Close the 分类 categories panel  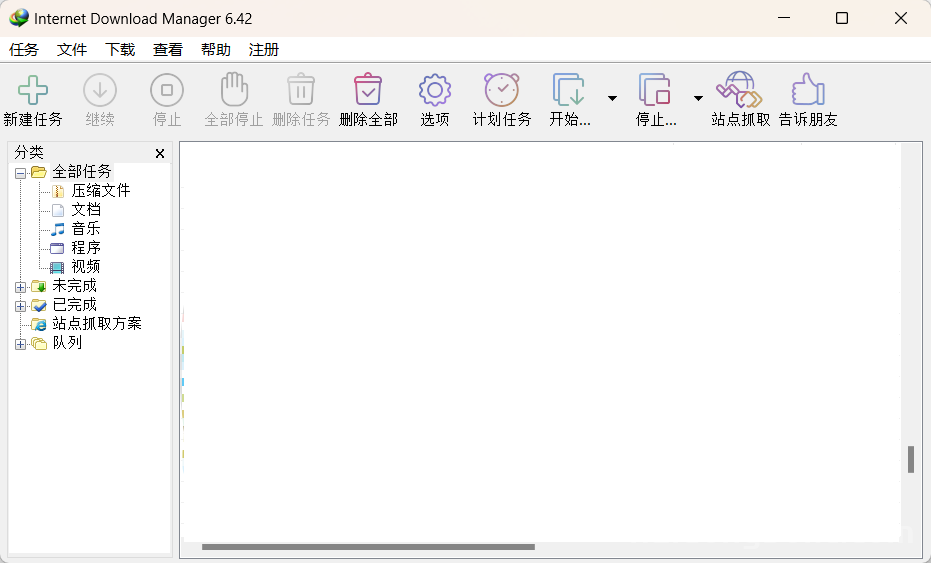(160, 154)
